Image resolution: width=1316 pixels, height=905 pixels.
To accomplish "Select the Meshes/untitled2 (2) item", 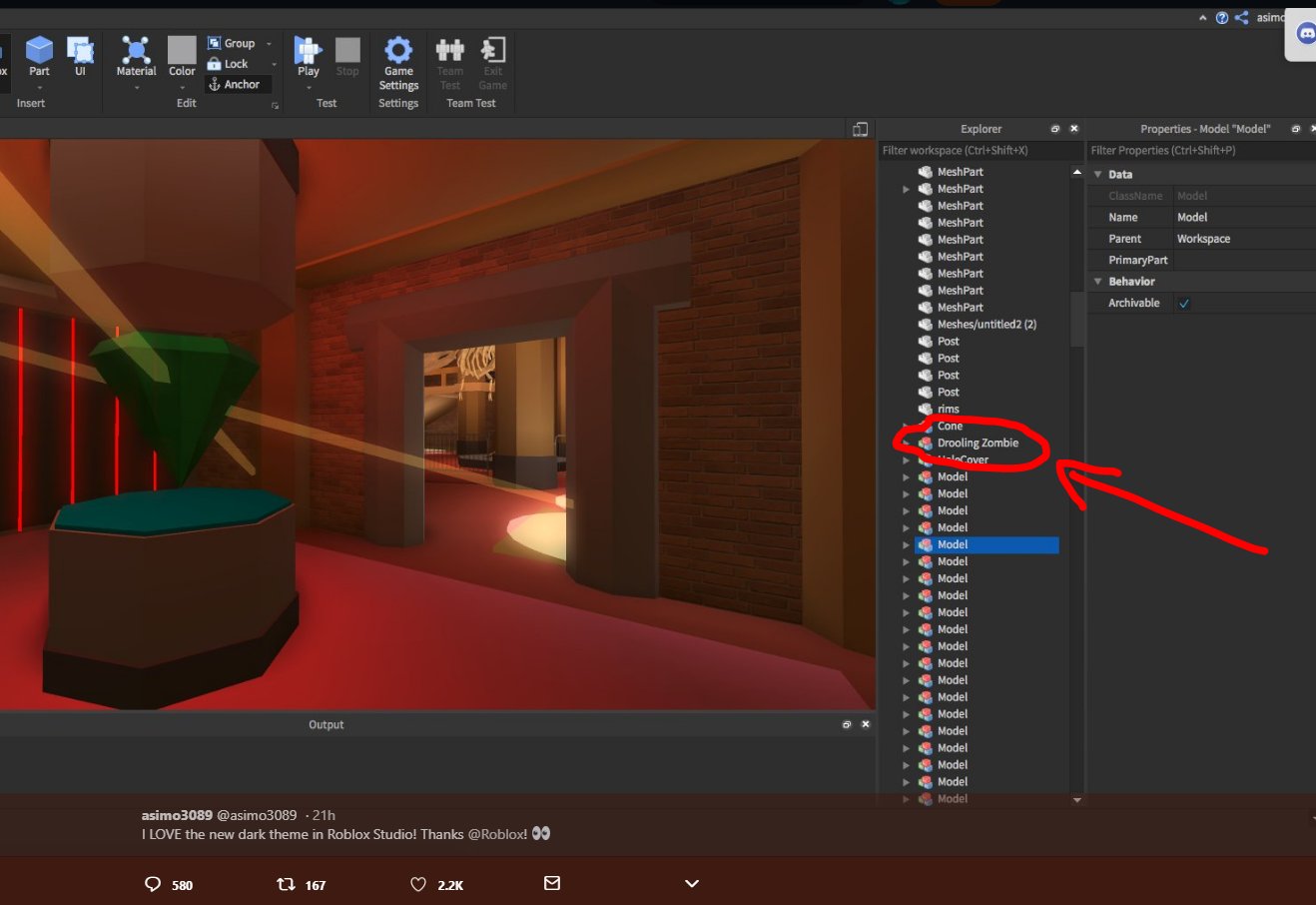I will [x=987, y=325].
